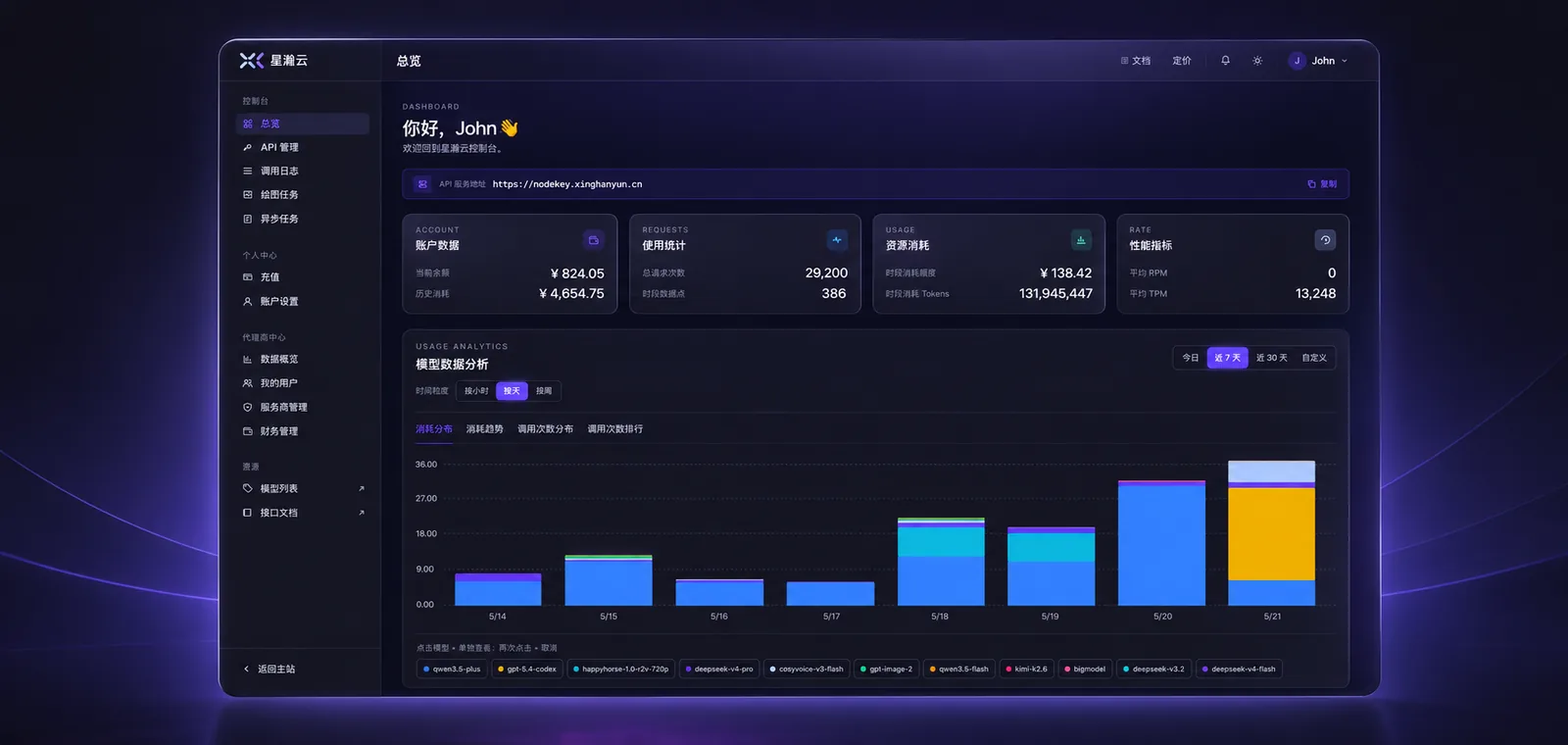Click the 账户数据 wallet icon

coord(593,240)
